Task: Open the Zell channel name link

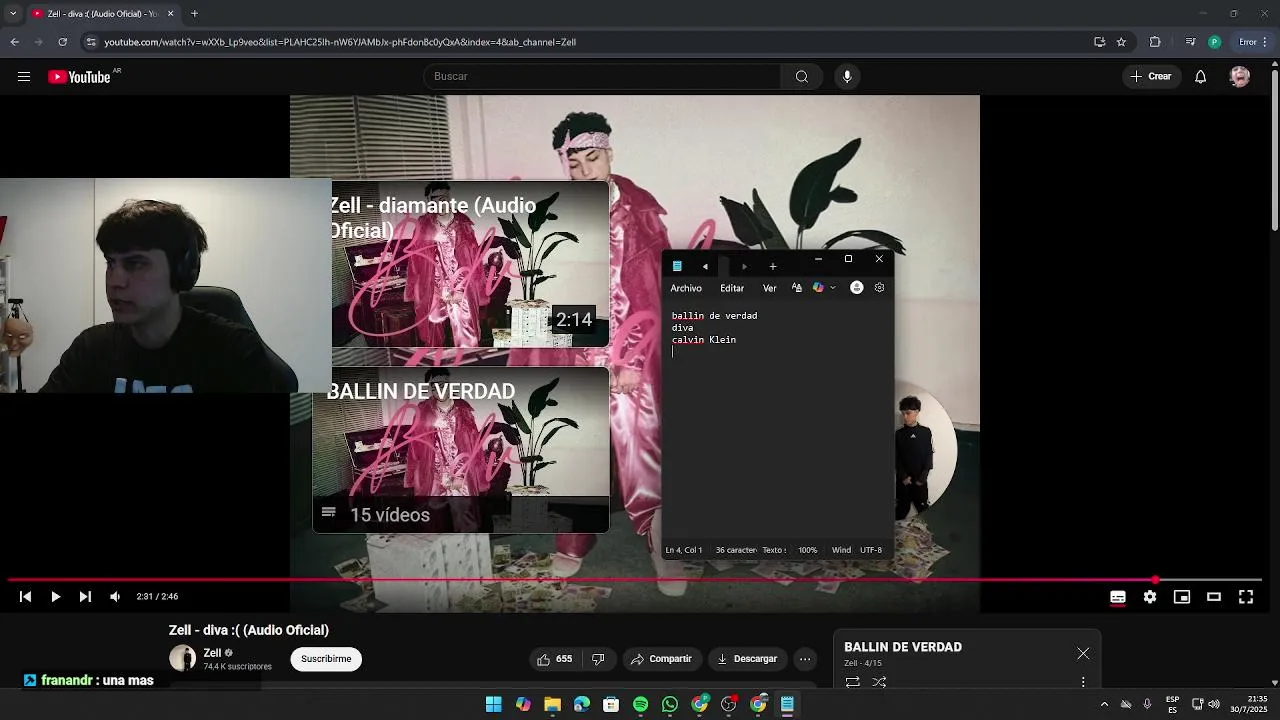Action: coord(212,653)
